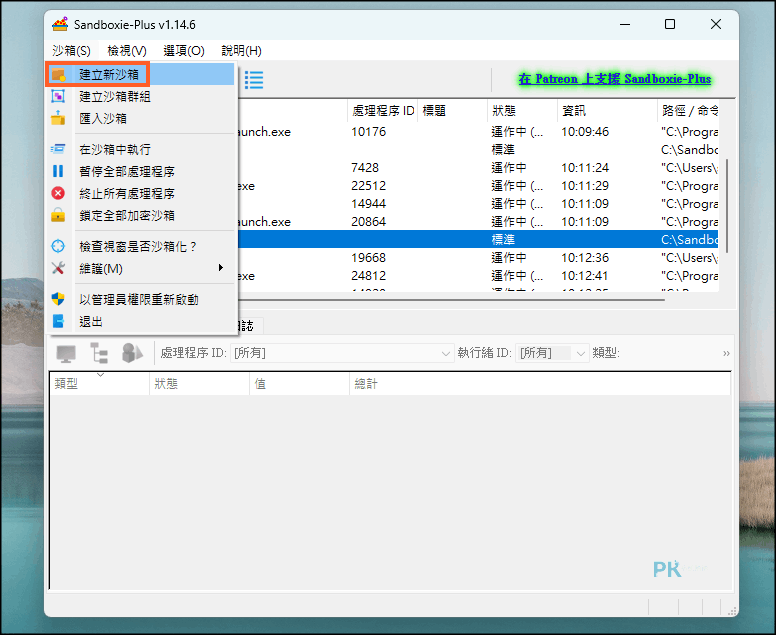Sort by 資訊 column header

(607, 110)
